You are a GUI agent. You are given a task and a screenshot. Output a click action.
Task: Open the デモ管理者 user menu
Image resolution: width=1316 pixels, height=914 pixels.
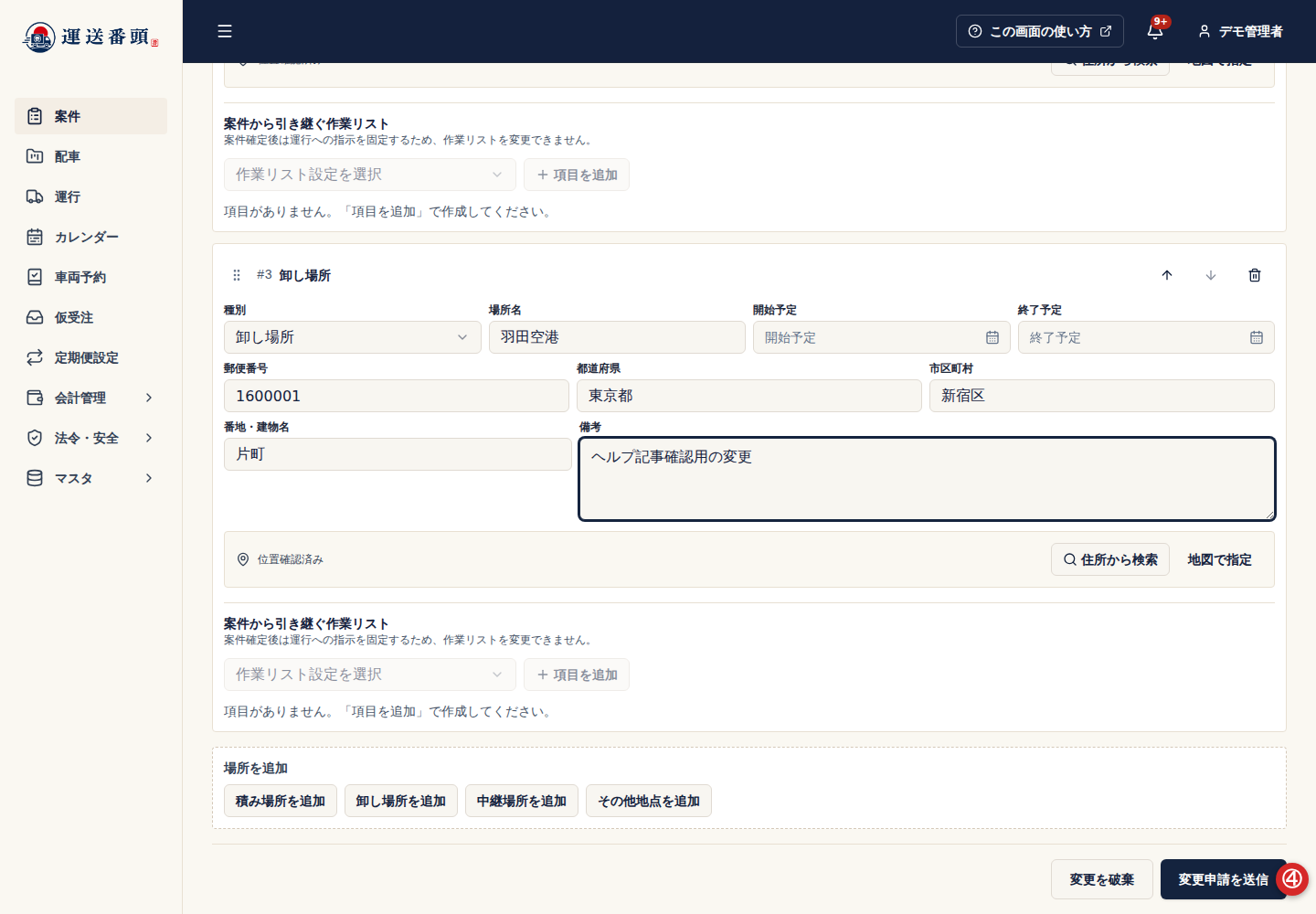tap(1240, 31)
